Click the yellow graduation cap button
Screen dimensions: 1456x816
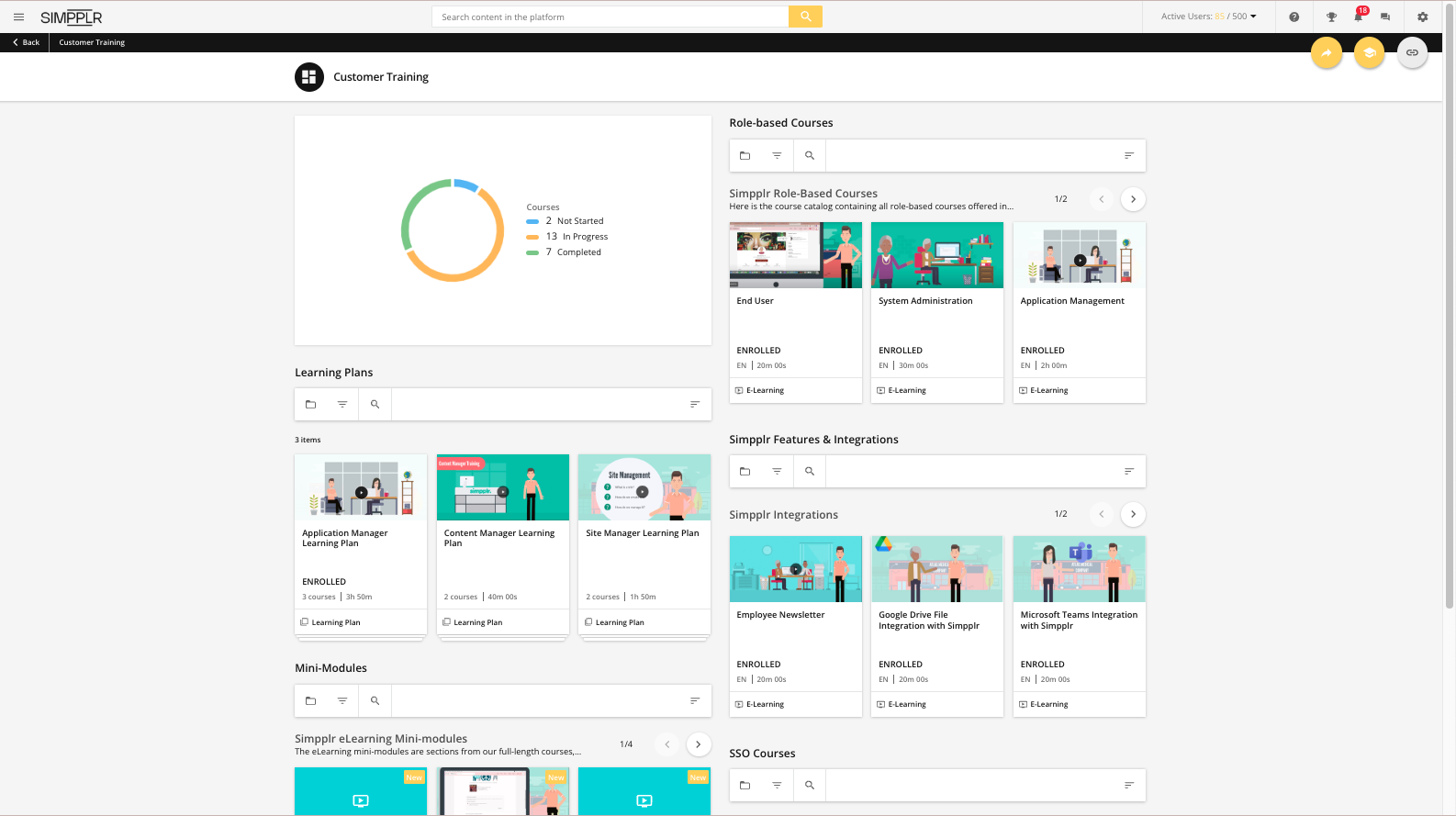click(1370, 52)
